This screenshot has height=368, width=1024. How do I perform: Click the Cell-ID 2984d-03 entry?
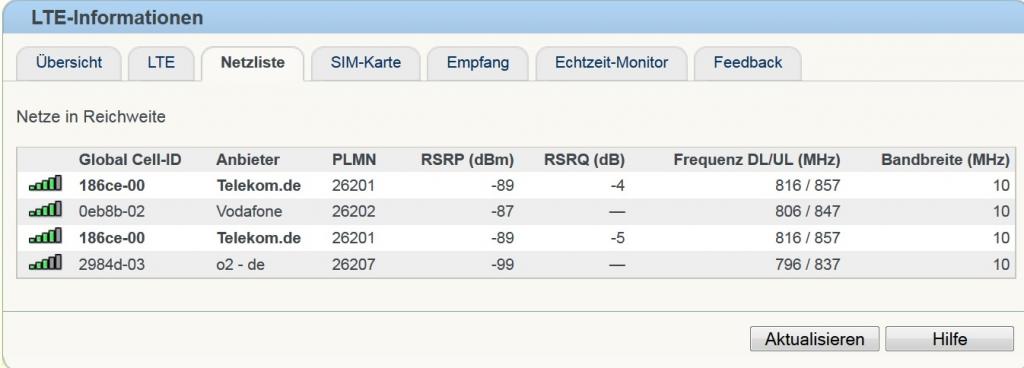pyautogui.click(x=112, y=264)
